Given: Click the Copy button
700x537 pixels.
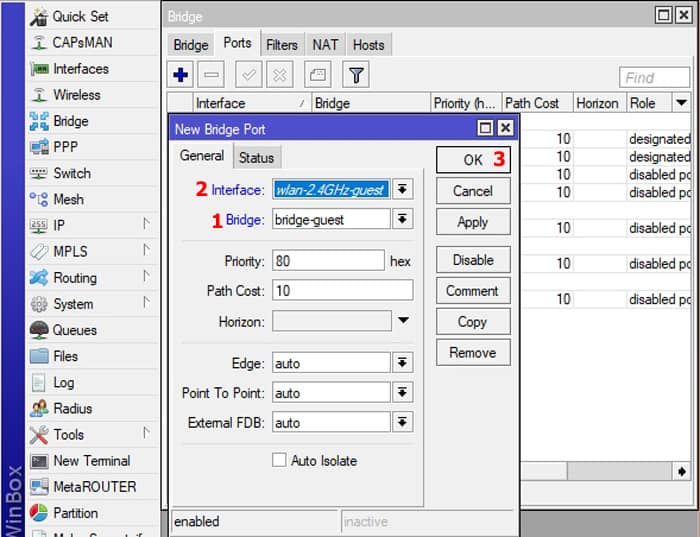Looking at the screenshot, I should click(473, 321).
